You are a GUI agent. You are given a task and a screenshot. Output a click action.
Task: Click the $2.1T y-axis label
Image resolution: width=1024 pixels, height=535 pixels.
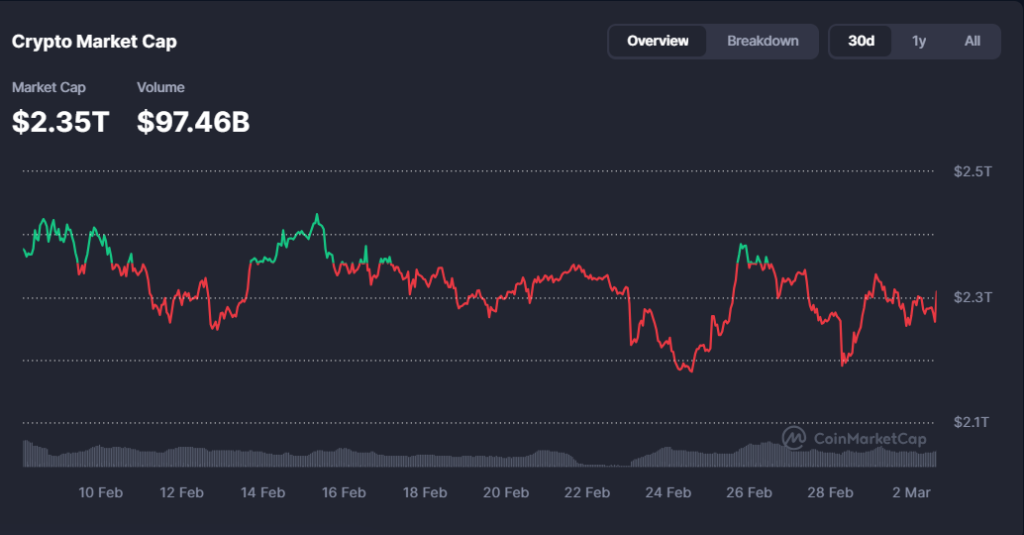(x=972, y=422)
